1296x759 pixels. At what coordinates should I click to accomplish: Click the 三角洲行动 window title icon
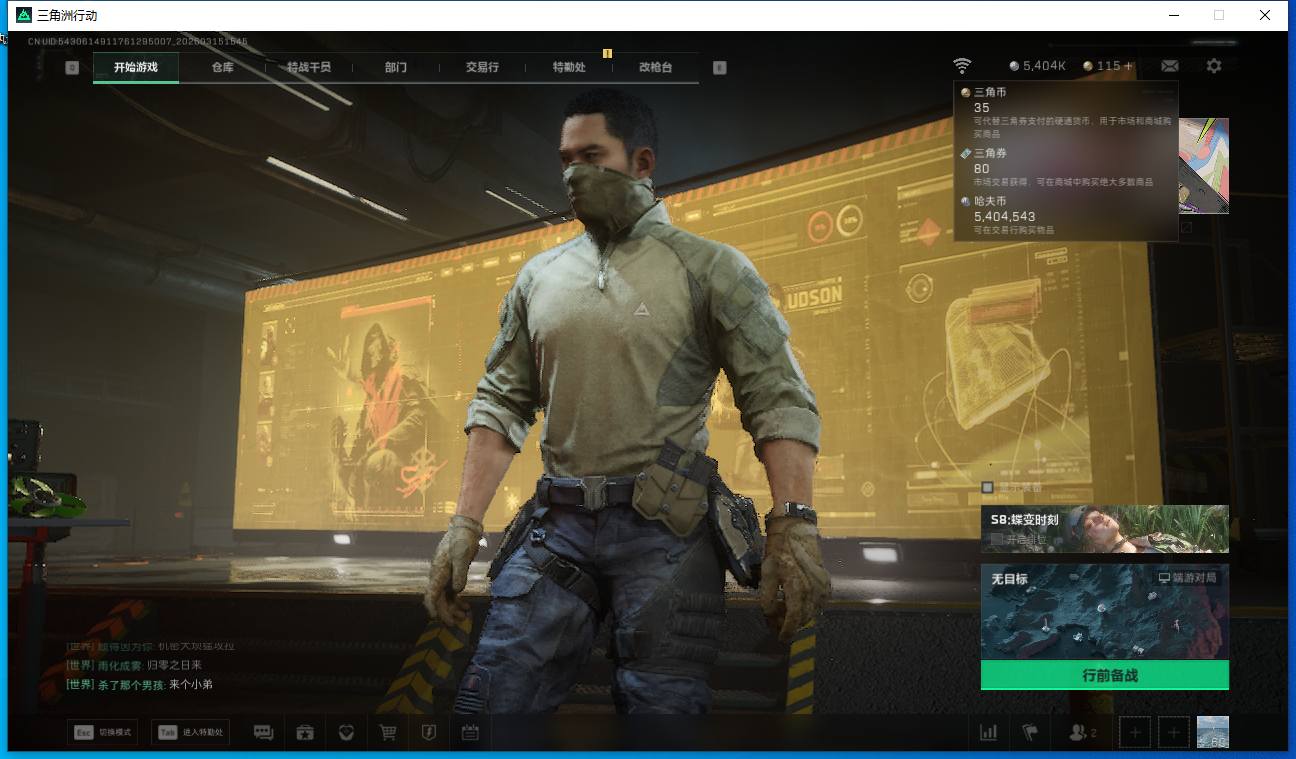pos(24,15)
